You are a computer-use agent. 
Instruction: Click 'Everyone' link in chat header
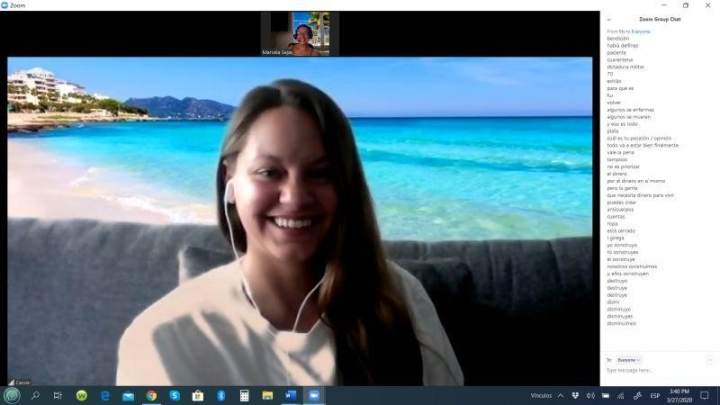click(640, 31)
